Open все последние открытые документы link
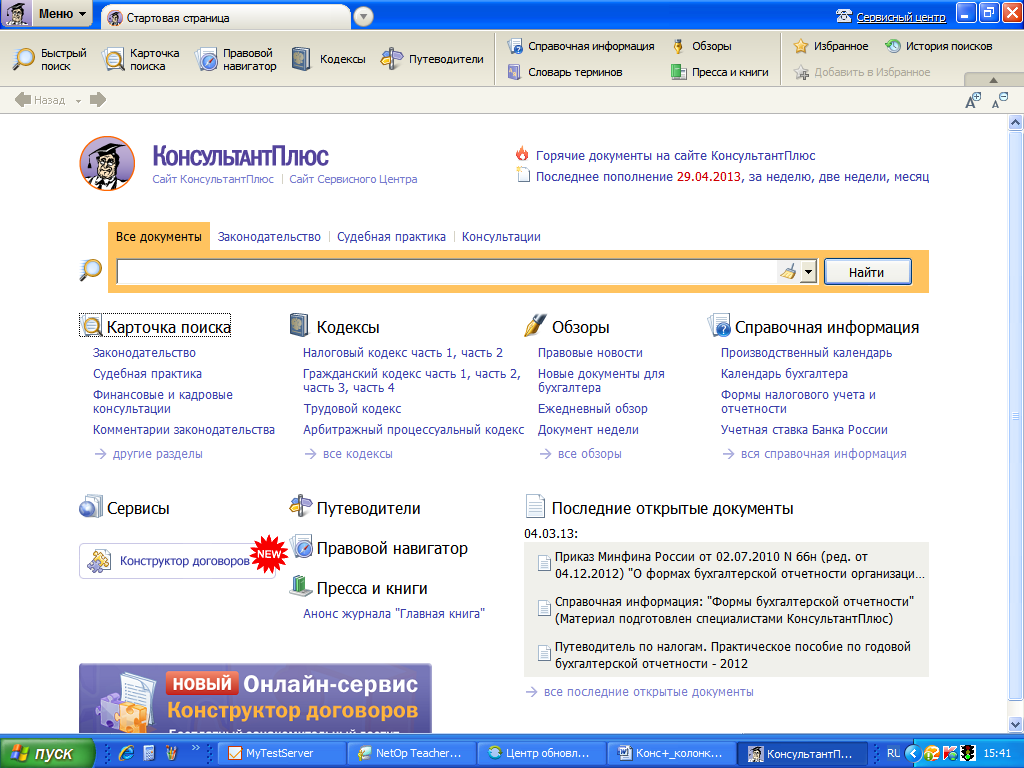This screenshot has height=768, width=1024. tap(648, 692)
